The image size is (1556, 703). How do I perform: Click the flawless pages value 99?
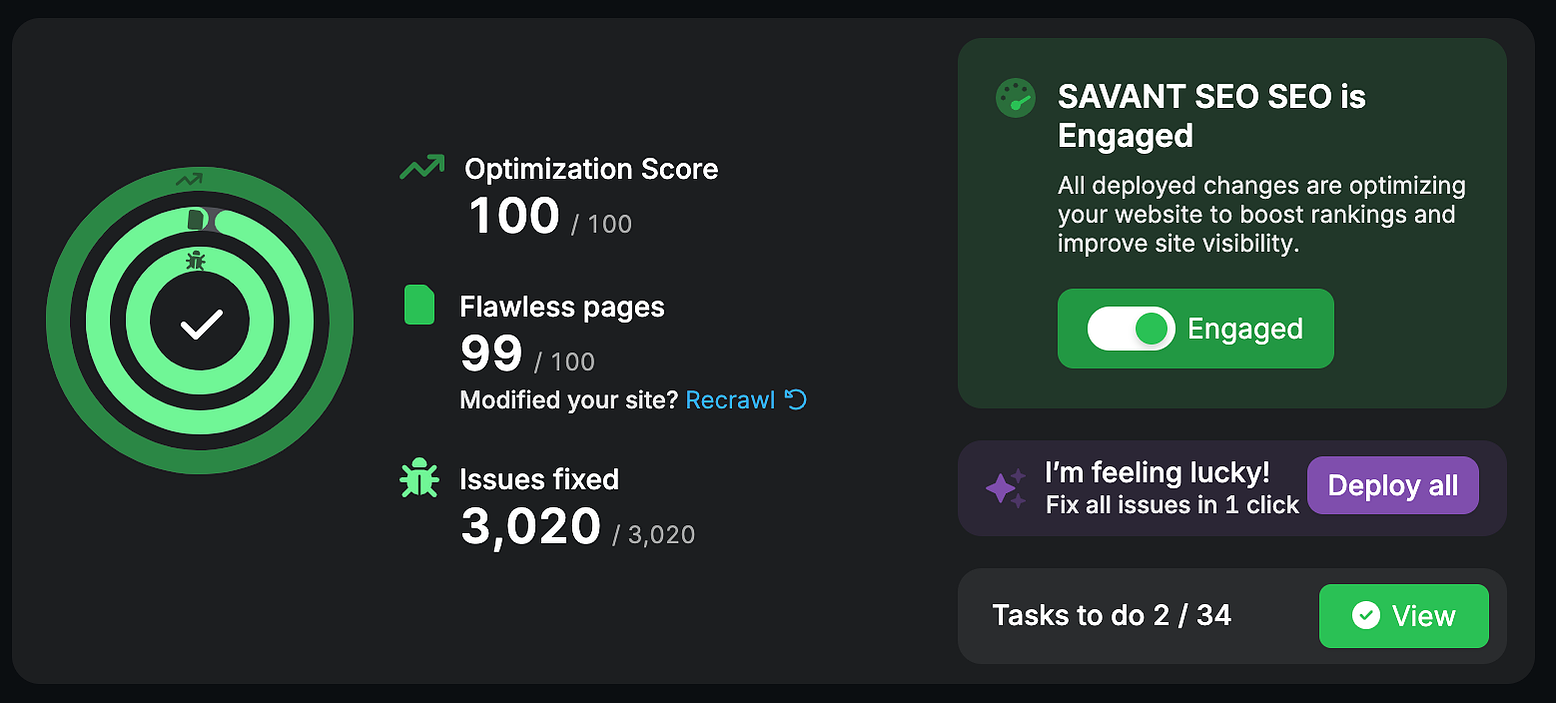(491, 352)
